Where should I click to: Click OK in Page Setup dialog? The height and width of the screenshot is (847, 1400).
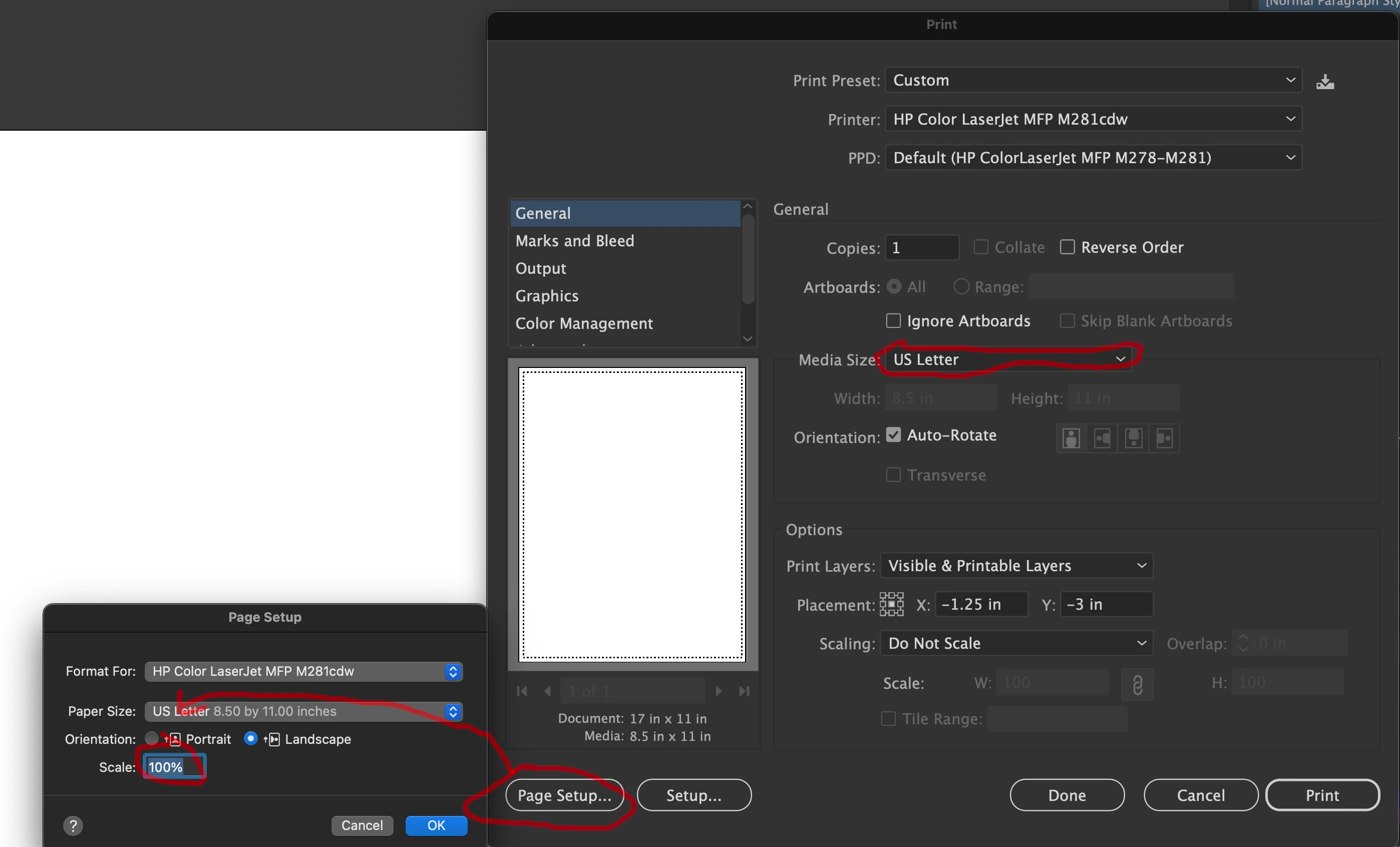pos(436,825)
